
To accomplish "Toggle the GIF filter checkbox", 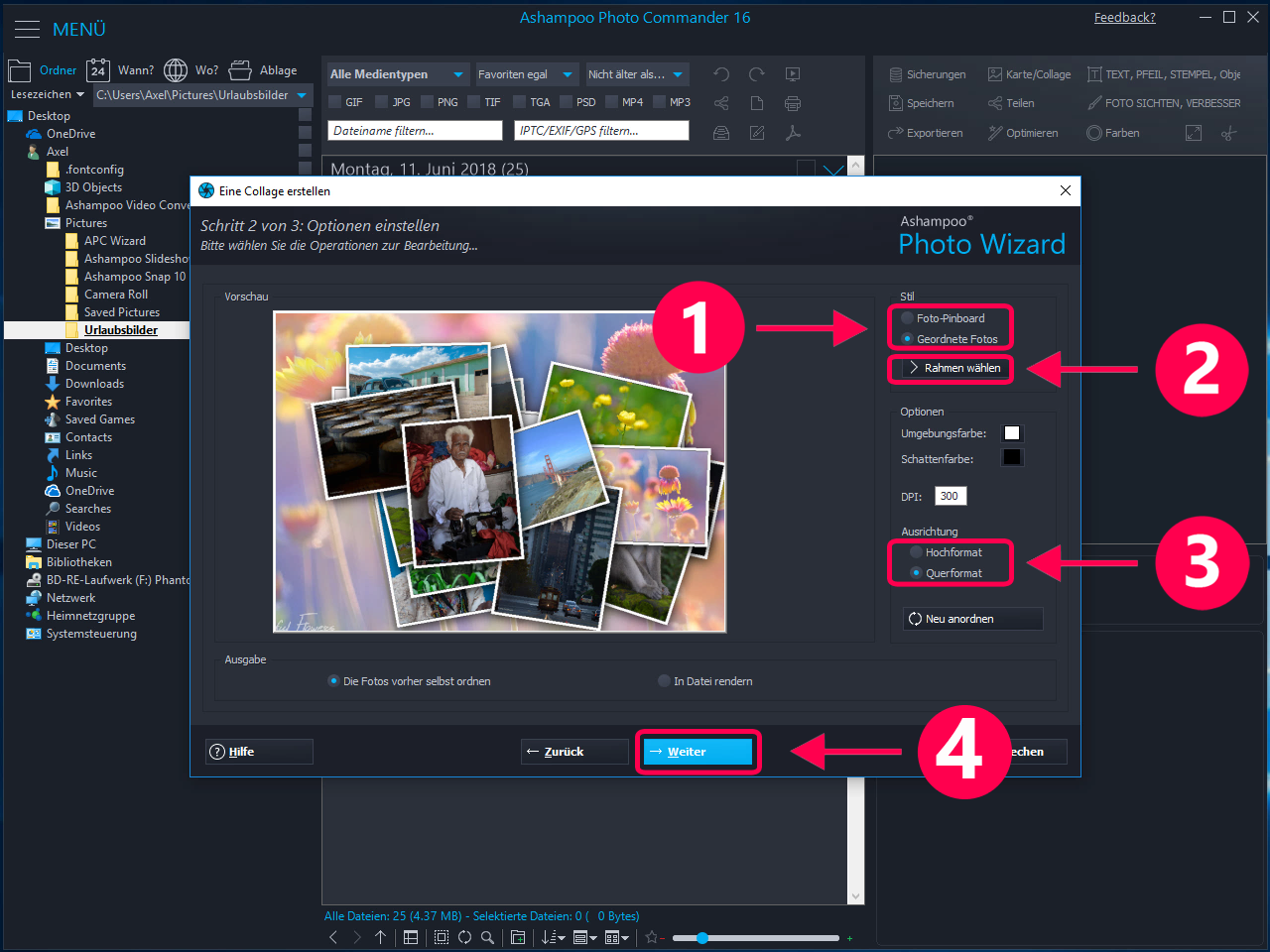I will (335, 102).
